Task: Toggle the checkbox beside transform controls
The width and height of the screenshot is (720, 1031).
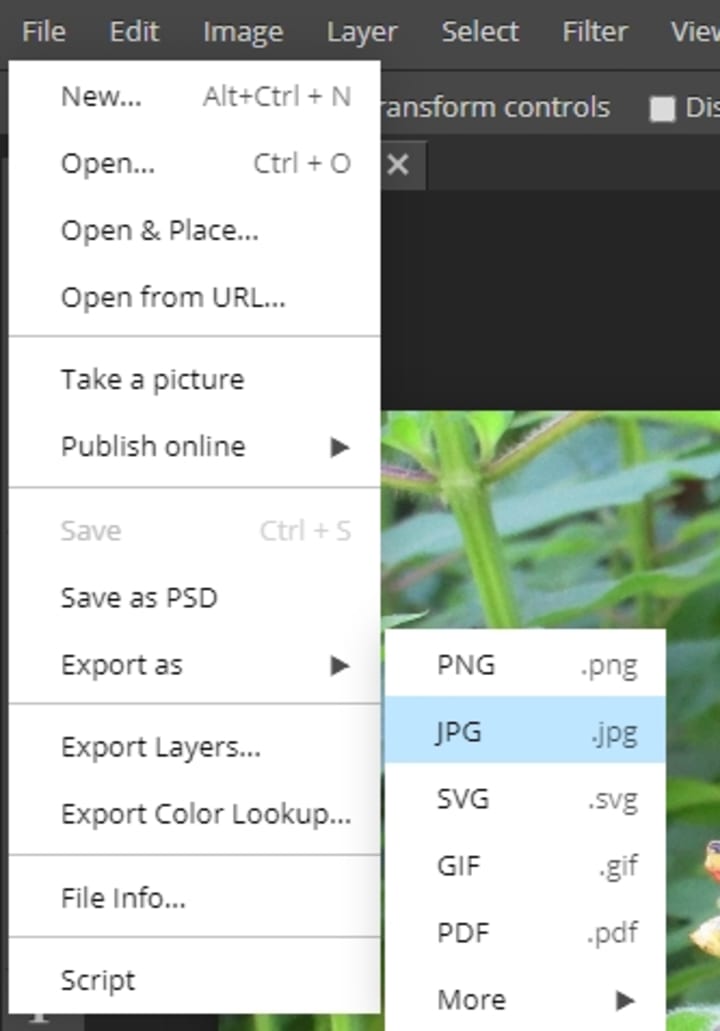Action: pos(662,109)
